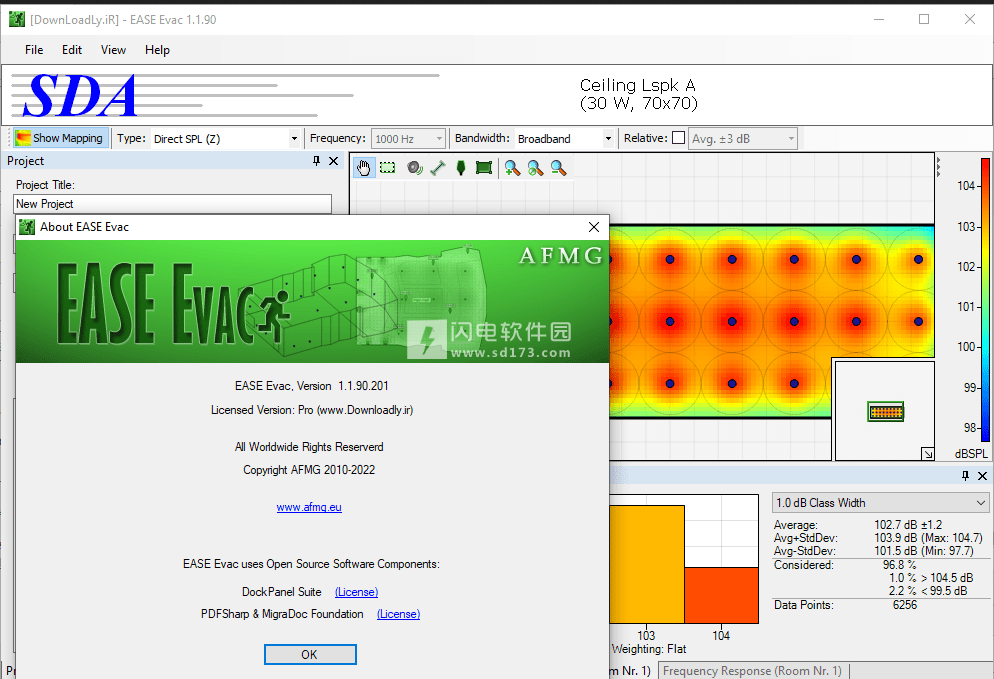
Task: Toggle the Show Mapping button
Action: coord(60,138)
